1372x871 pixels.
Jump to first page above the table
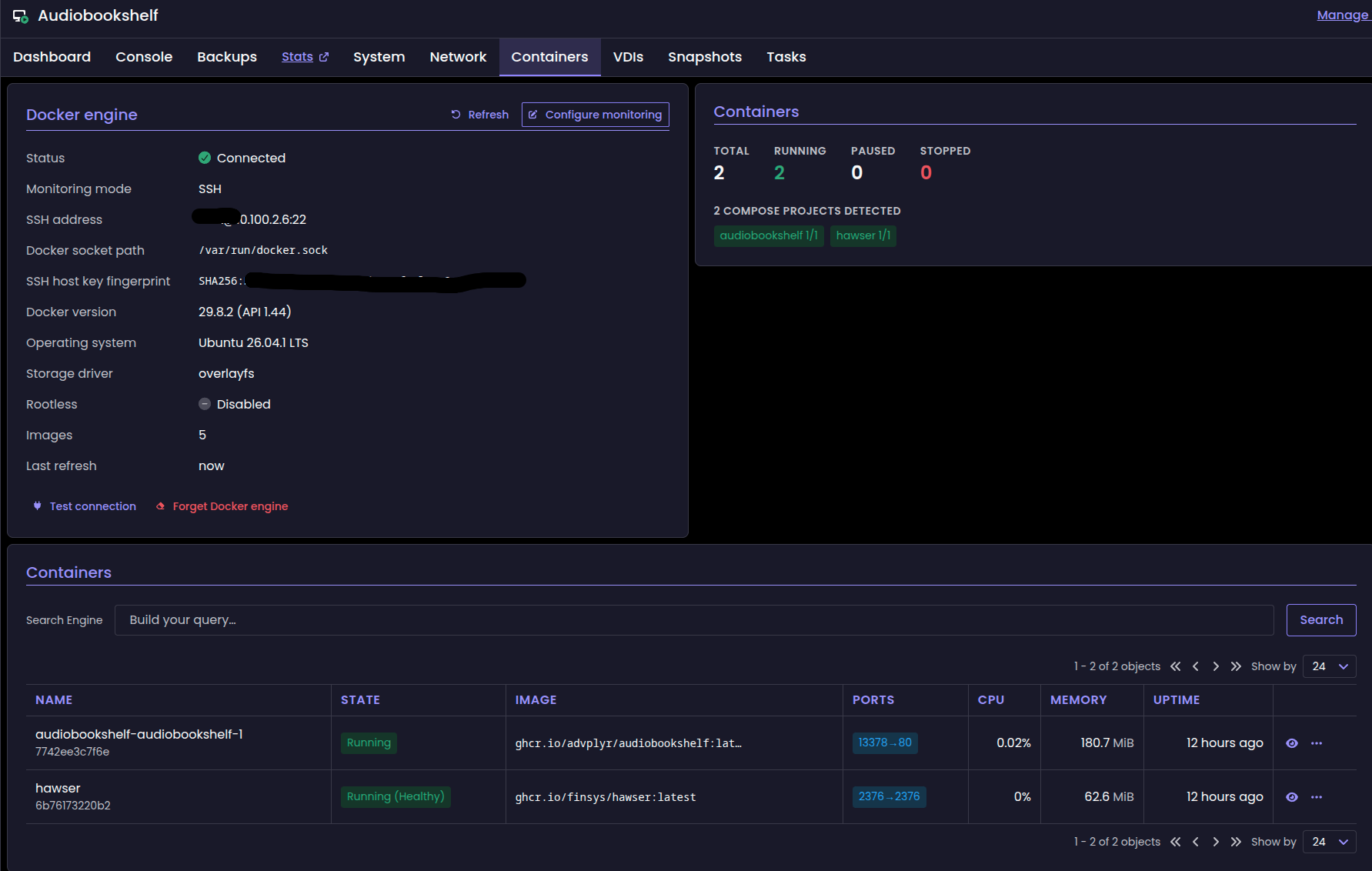(1176, 666)
